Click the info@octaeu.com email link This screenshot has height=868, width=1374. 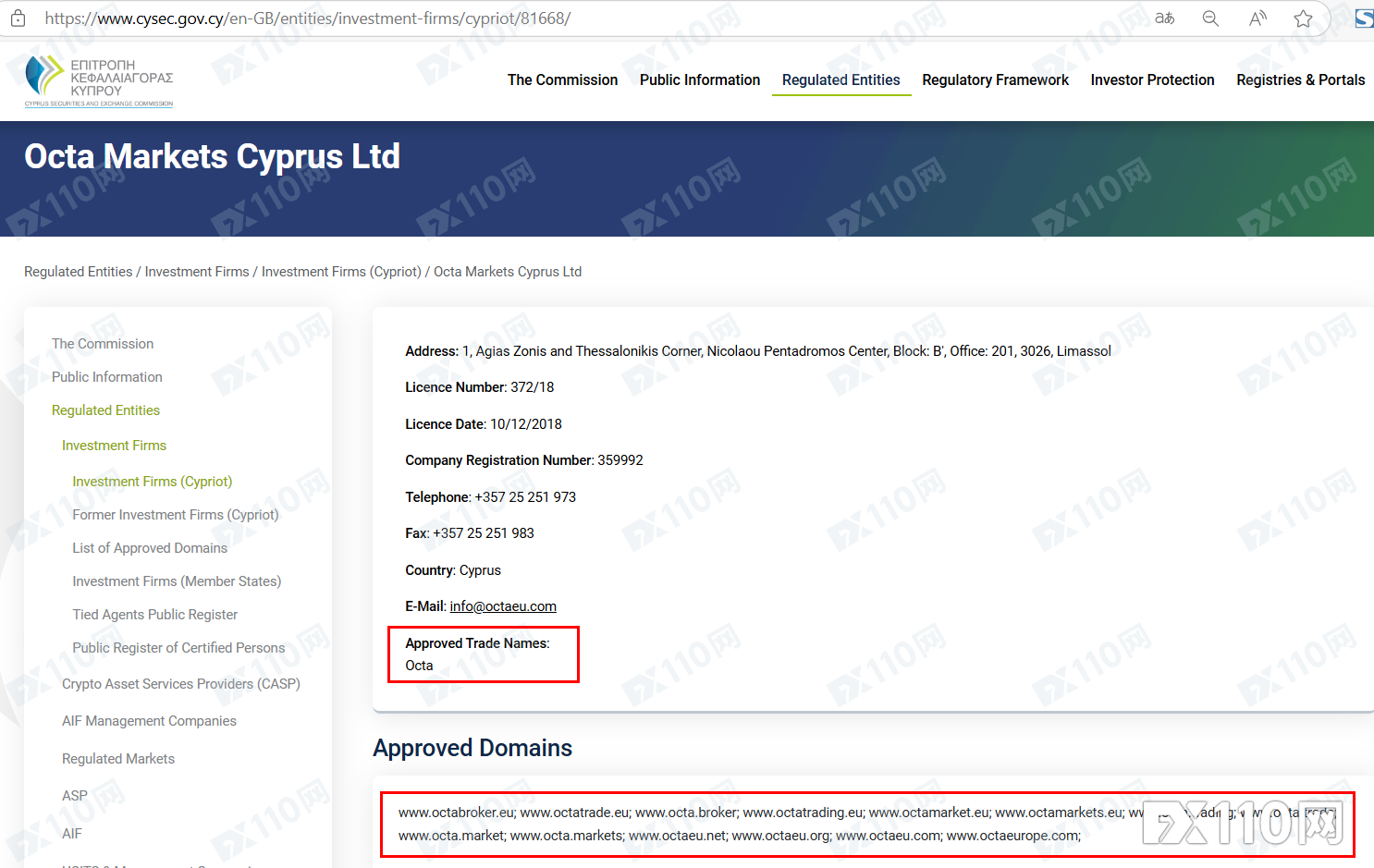tap(503, 606)
